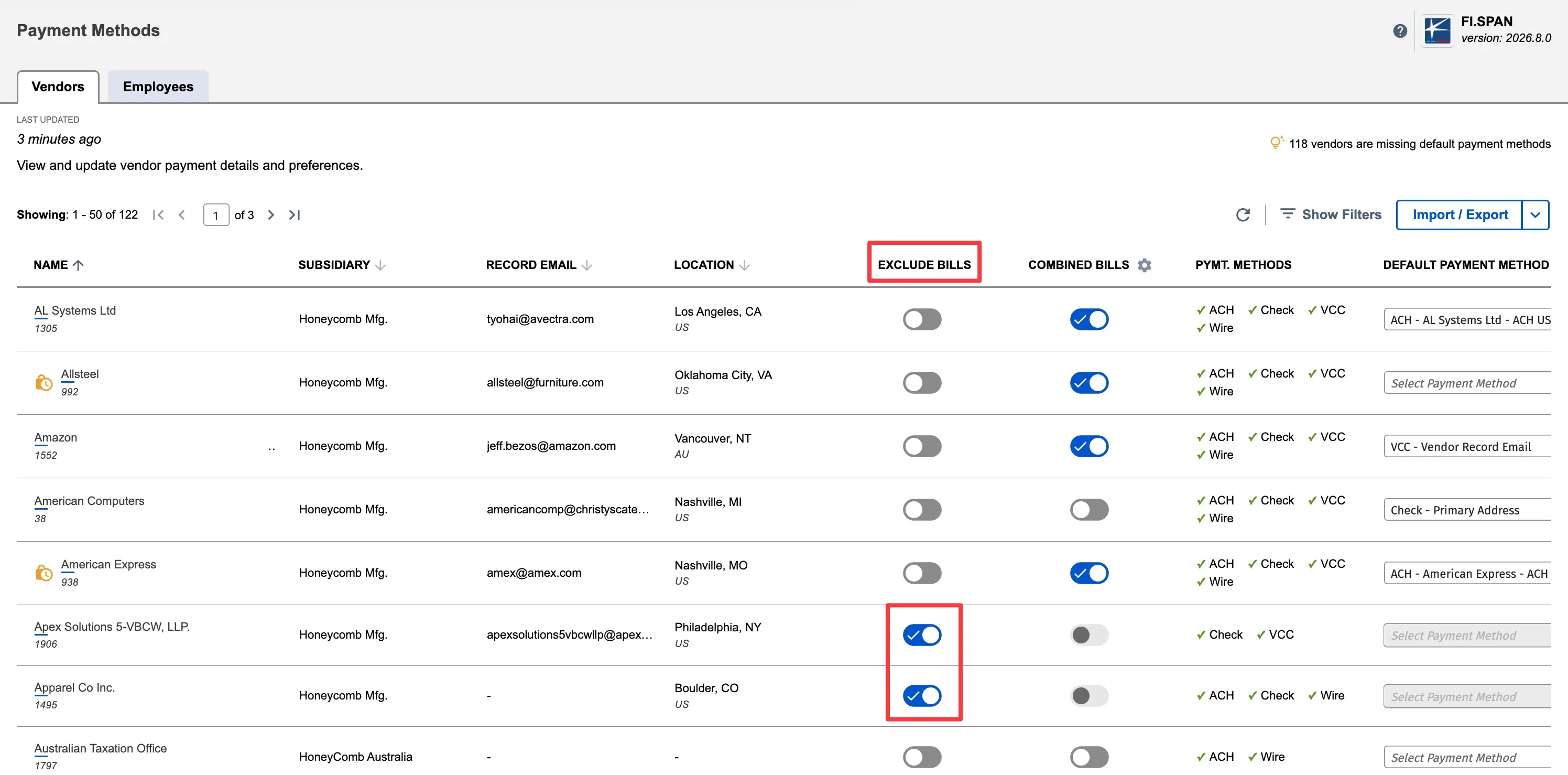
Task: Go to next page arrow
Action: point(271,215)
